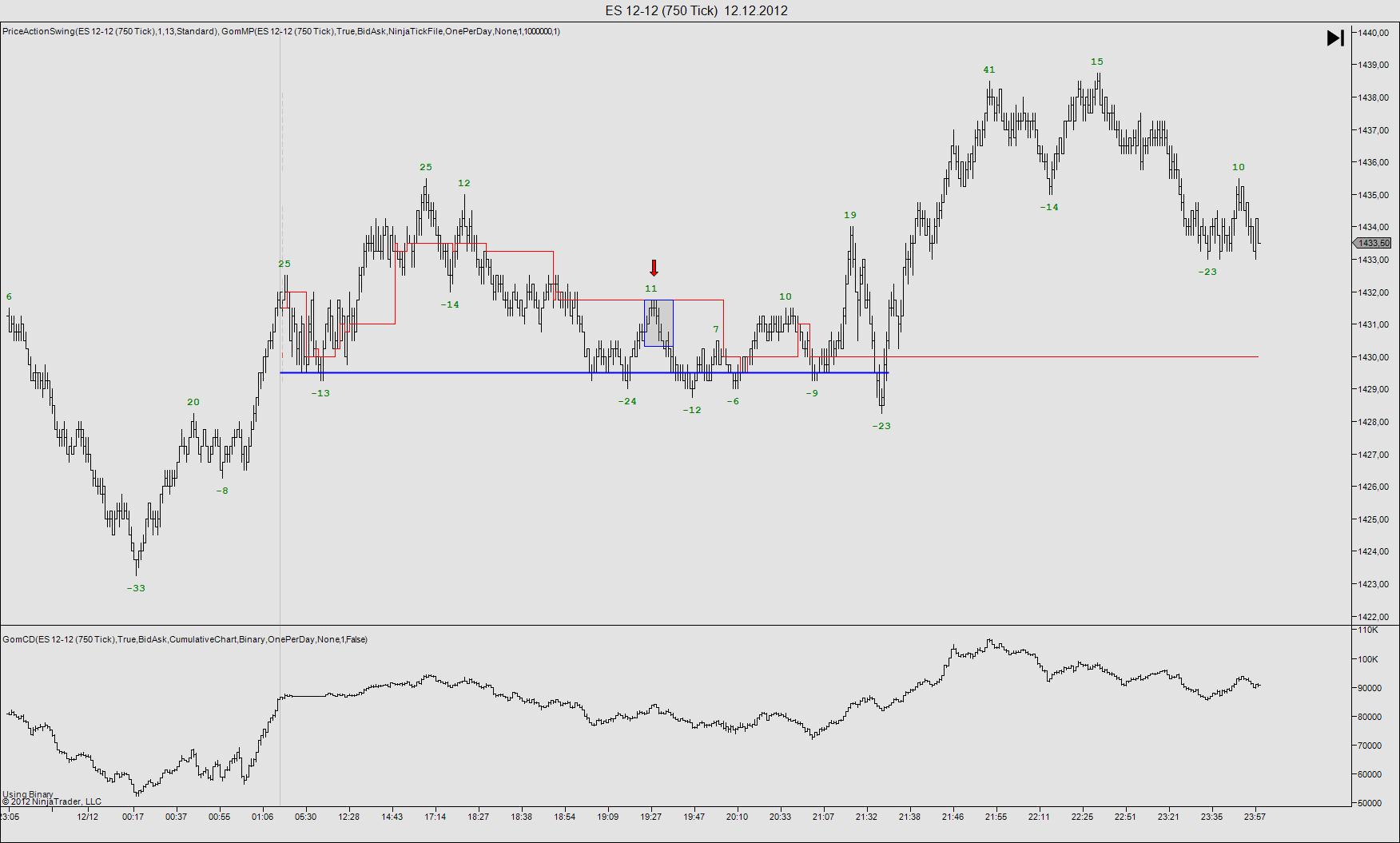Click the 1428,00 price axis label
Screen dimensions: 1400x843
[x=1373, y=422]
